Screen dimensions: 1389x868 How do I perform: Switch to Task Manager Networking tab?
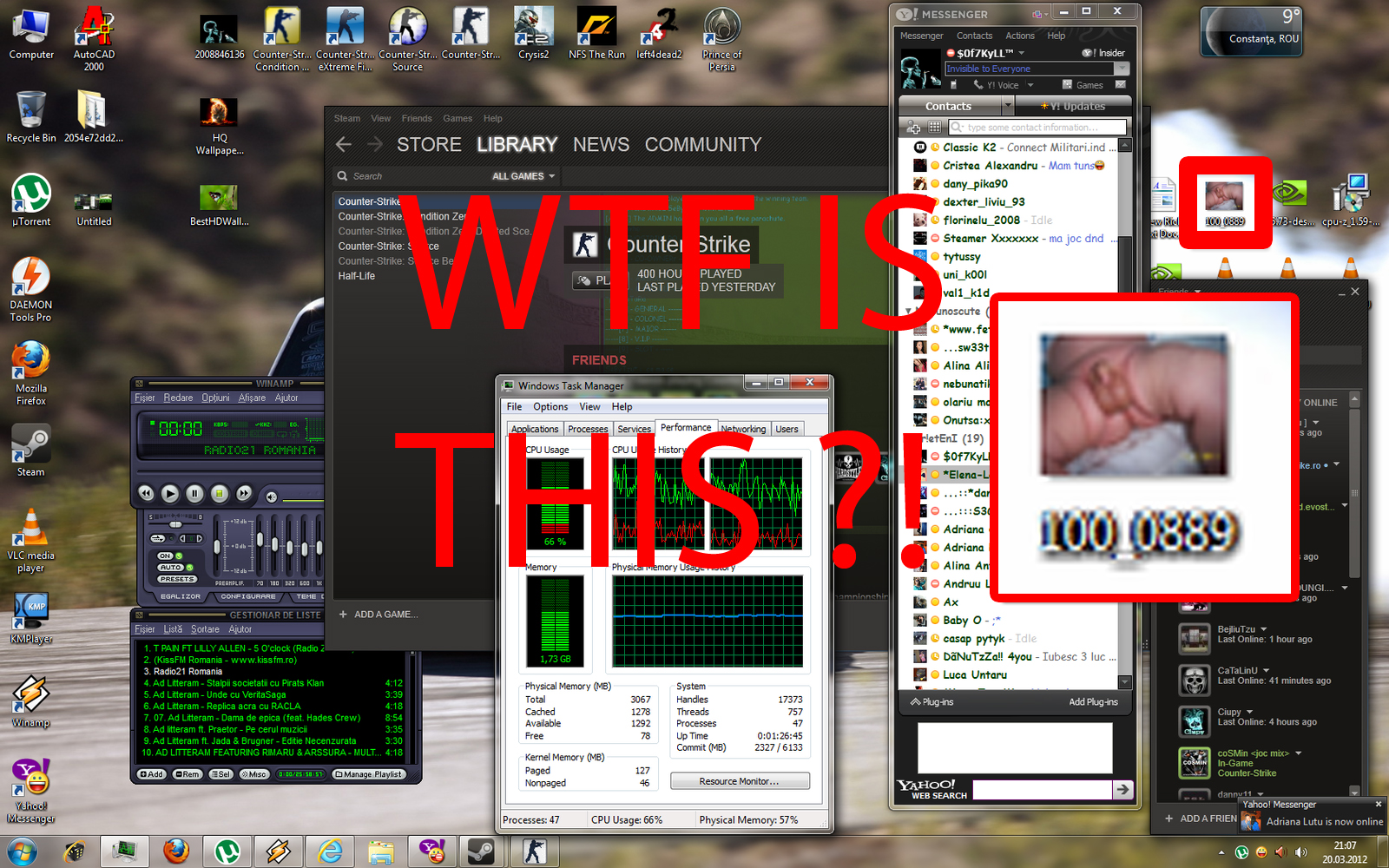coord(743,429)
